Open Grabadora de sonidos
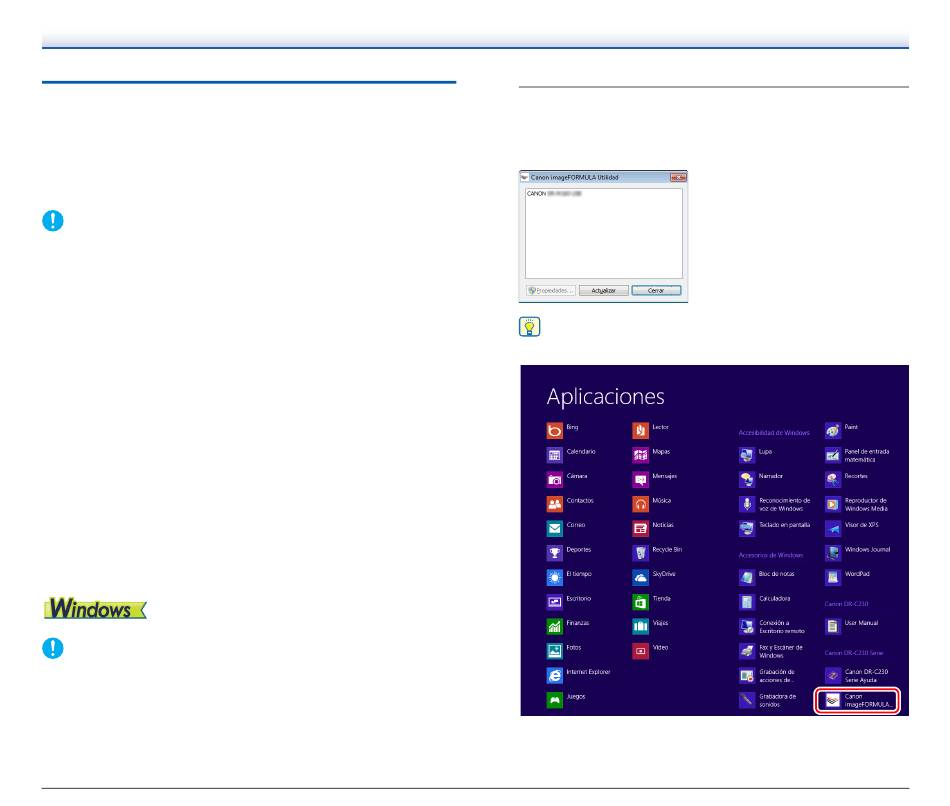Viewport: 950px width, 806px height. [768, 701]
